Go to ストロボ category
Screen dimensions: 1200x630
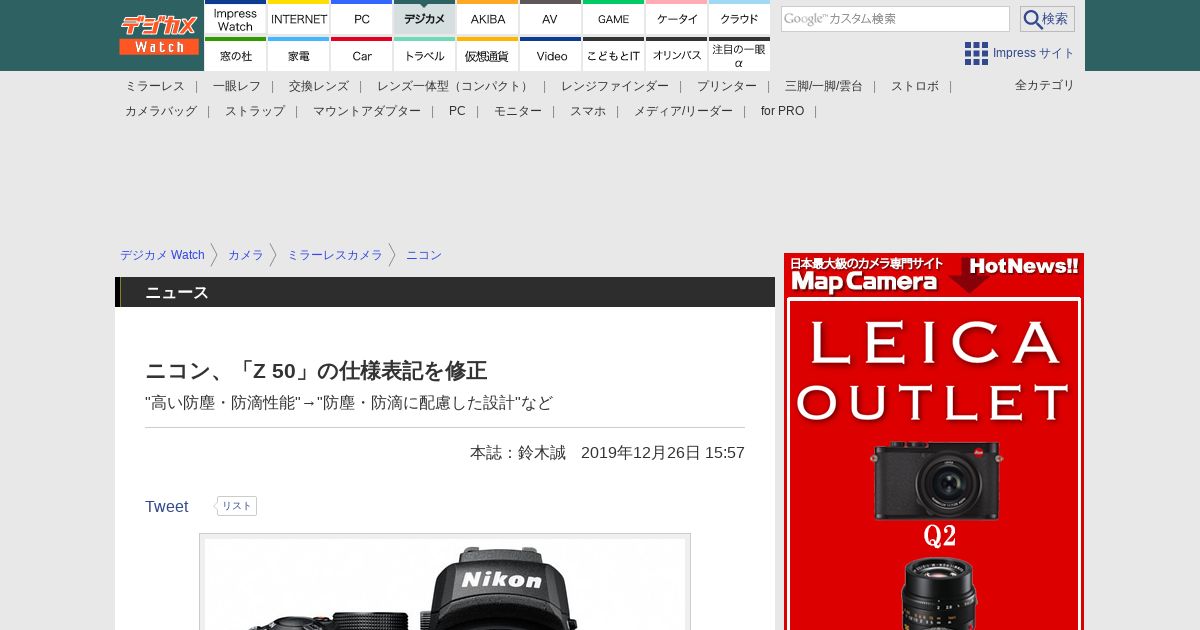(915, 86)
